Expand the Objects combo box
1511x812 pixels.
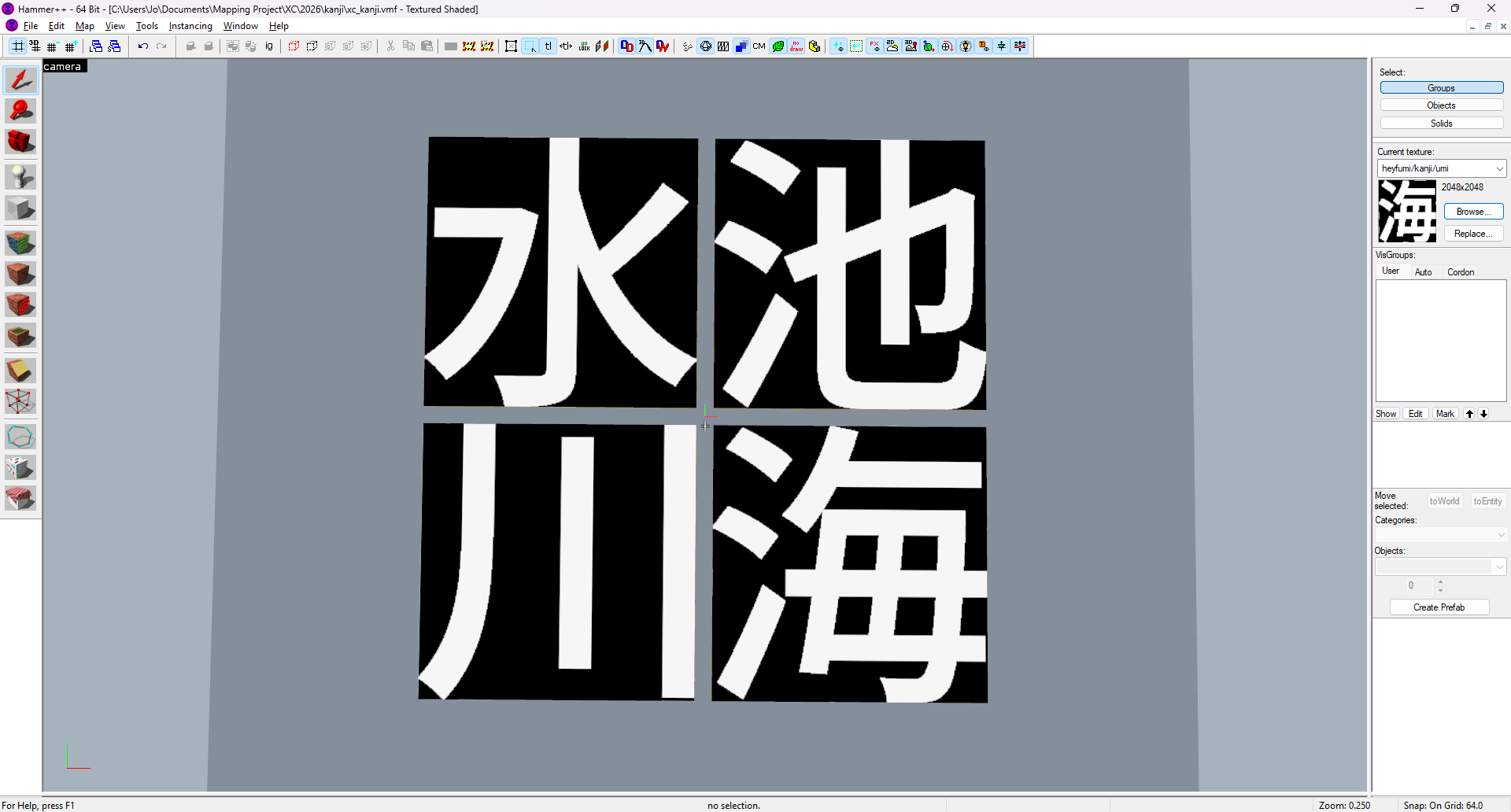[1499, 567]
